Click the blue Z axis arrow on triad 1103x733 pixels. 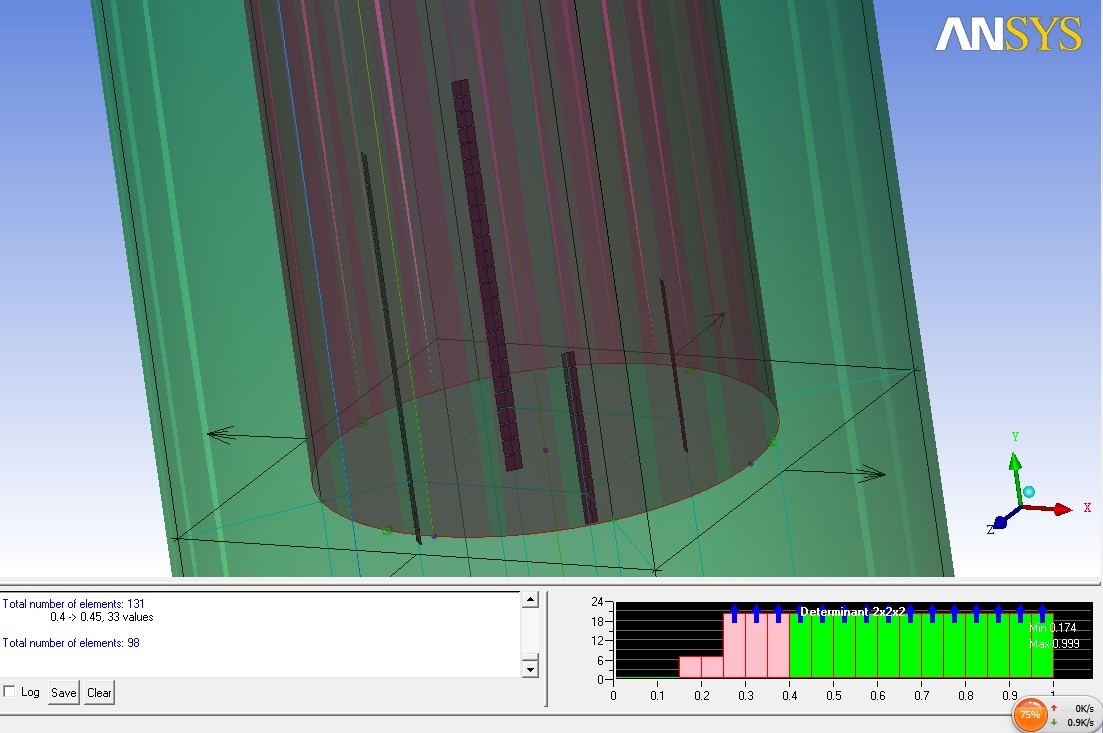tap(1003, 521)
